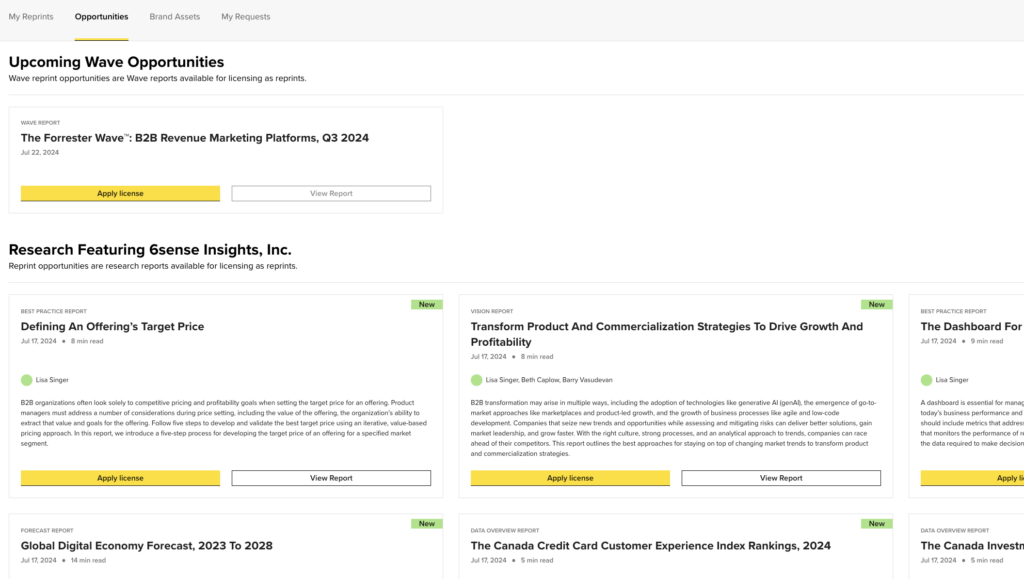The height and width of the screenshot is (579, 1024).
Task: Click New badge on Defining An Offering's card
Action: [x=426, y=304]
